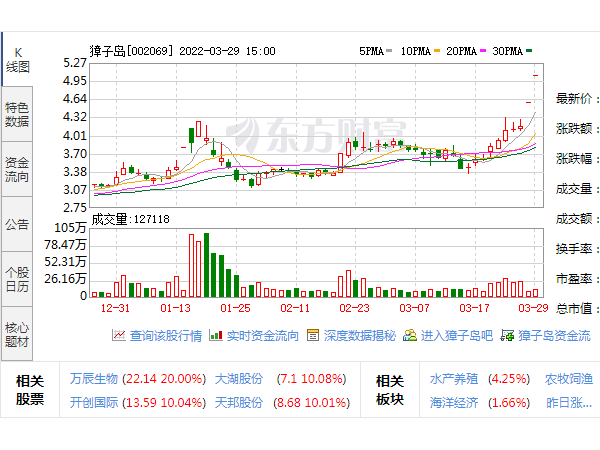This screenshot has height=450, width=600.
Task: Click the people icon before 进入獐子岛吧
Action: (x=410, y=337)
